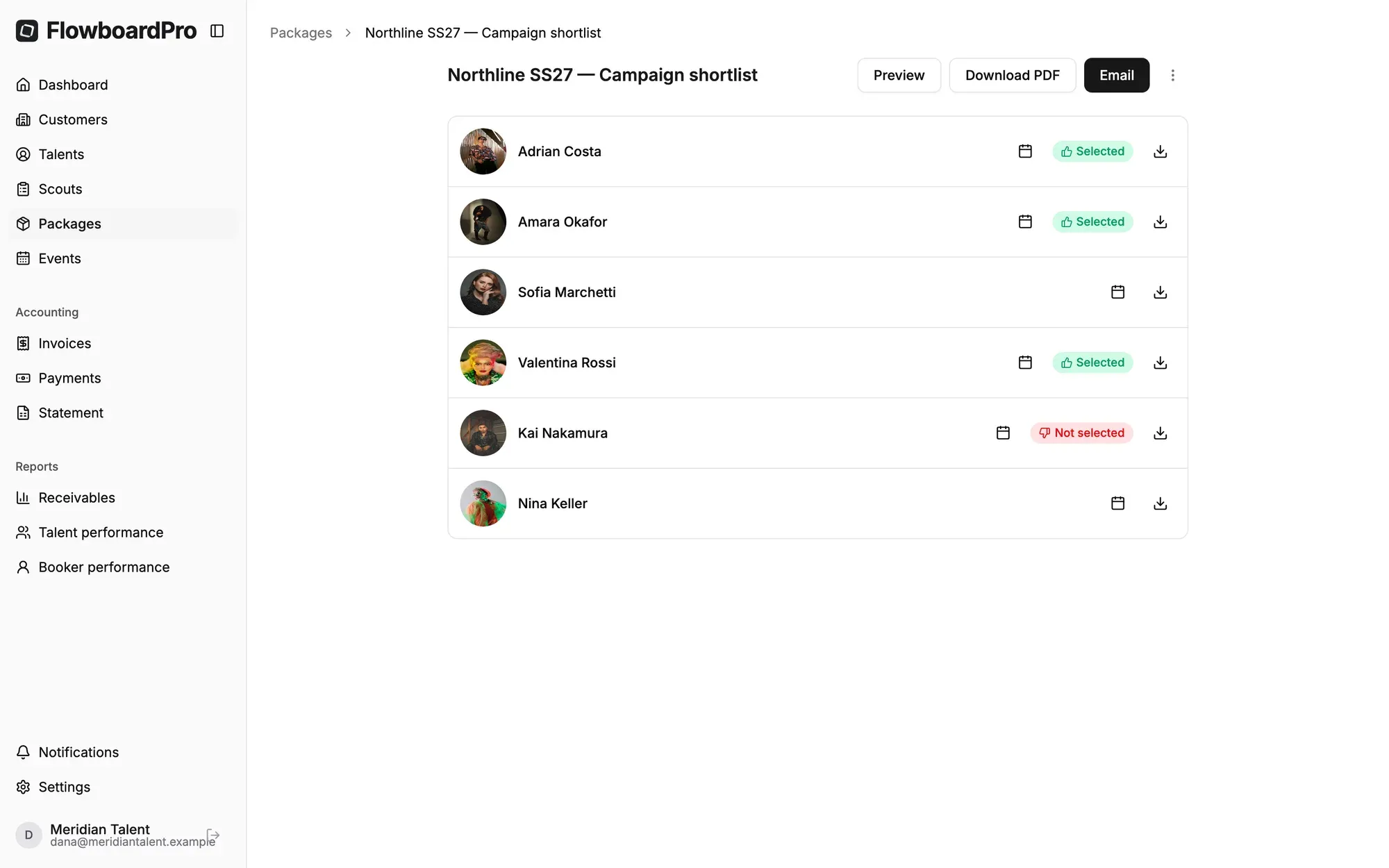Click the Meridian Talent account name
This screenshot has width=1389, height=868.
pyautogui.click(x=99, y=829)
